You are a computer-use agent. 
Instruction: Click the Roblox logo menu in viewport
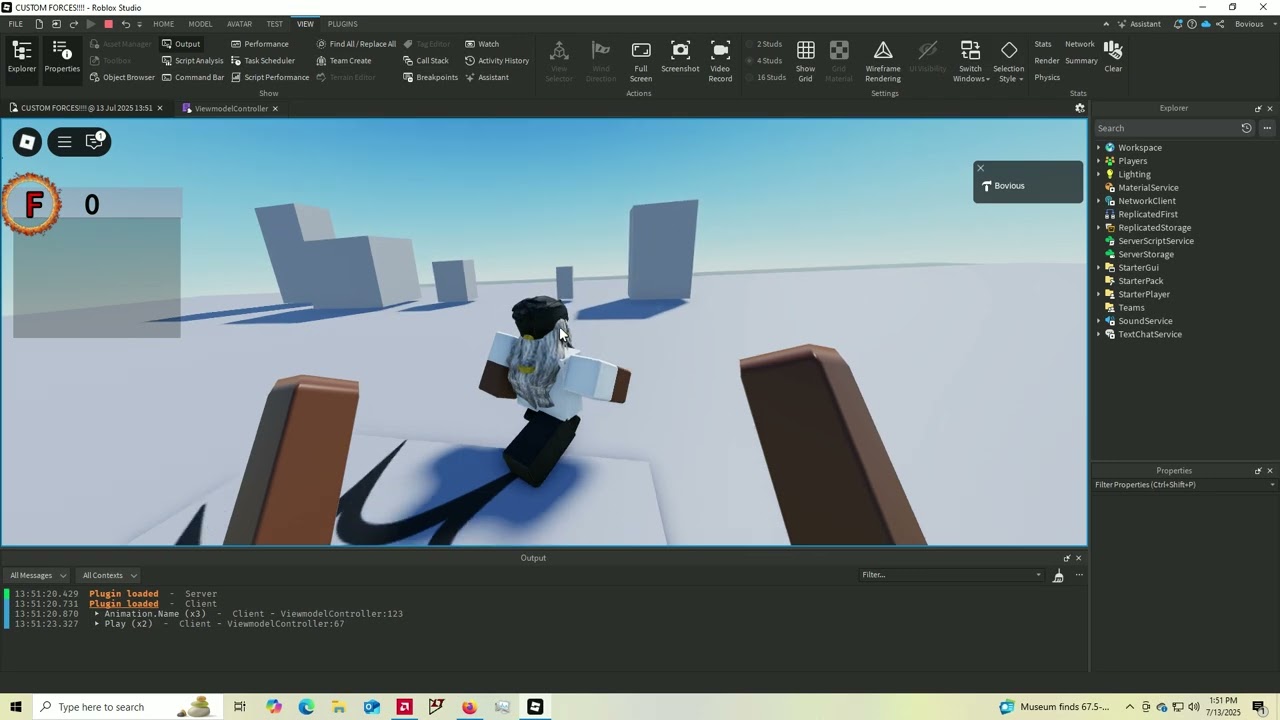pyautogui.click(x=28, y=142)
